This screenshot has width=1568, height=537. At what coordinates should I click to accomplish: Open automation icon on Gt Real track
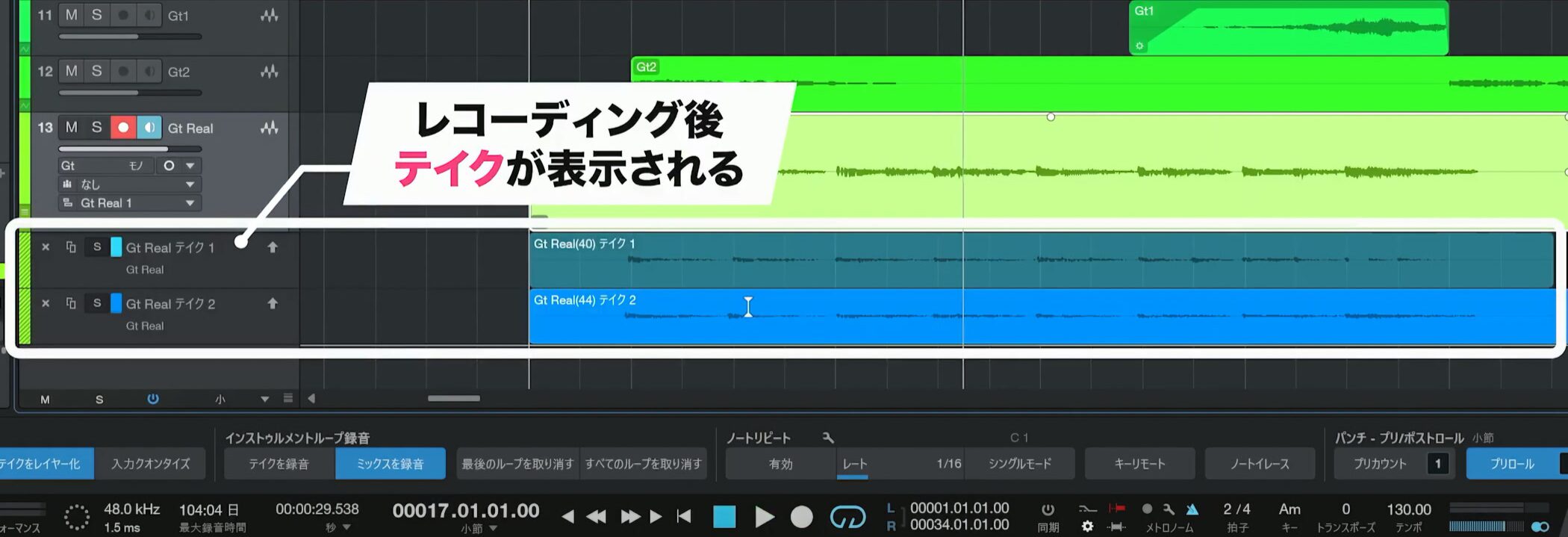269,128
